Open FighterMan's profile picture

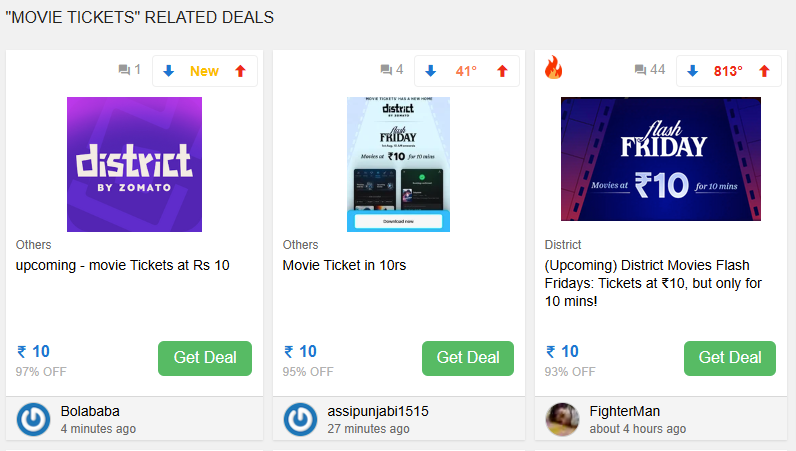coord(562,419)
